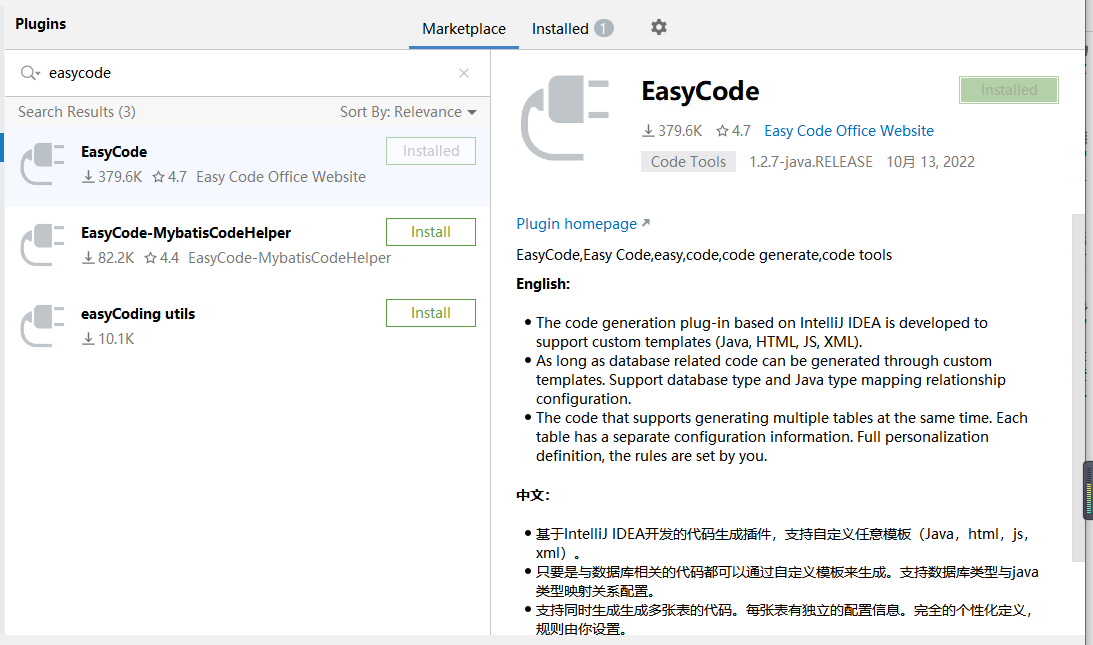Click the Plugins title
Screen dimensions: 1093x645
[x=40, y=24]
